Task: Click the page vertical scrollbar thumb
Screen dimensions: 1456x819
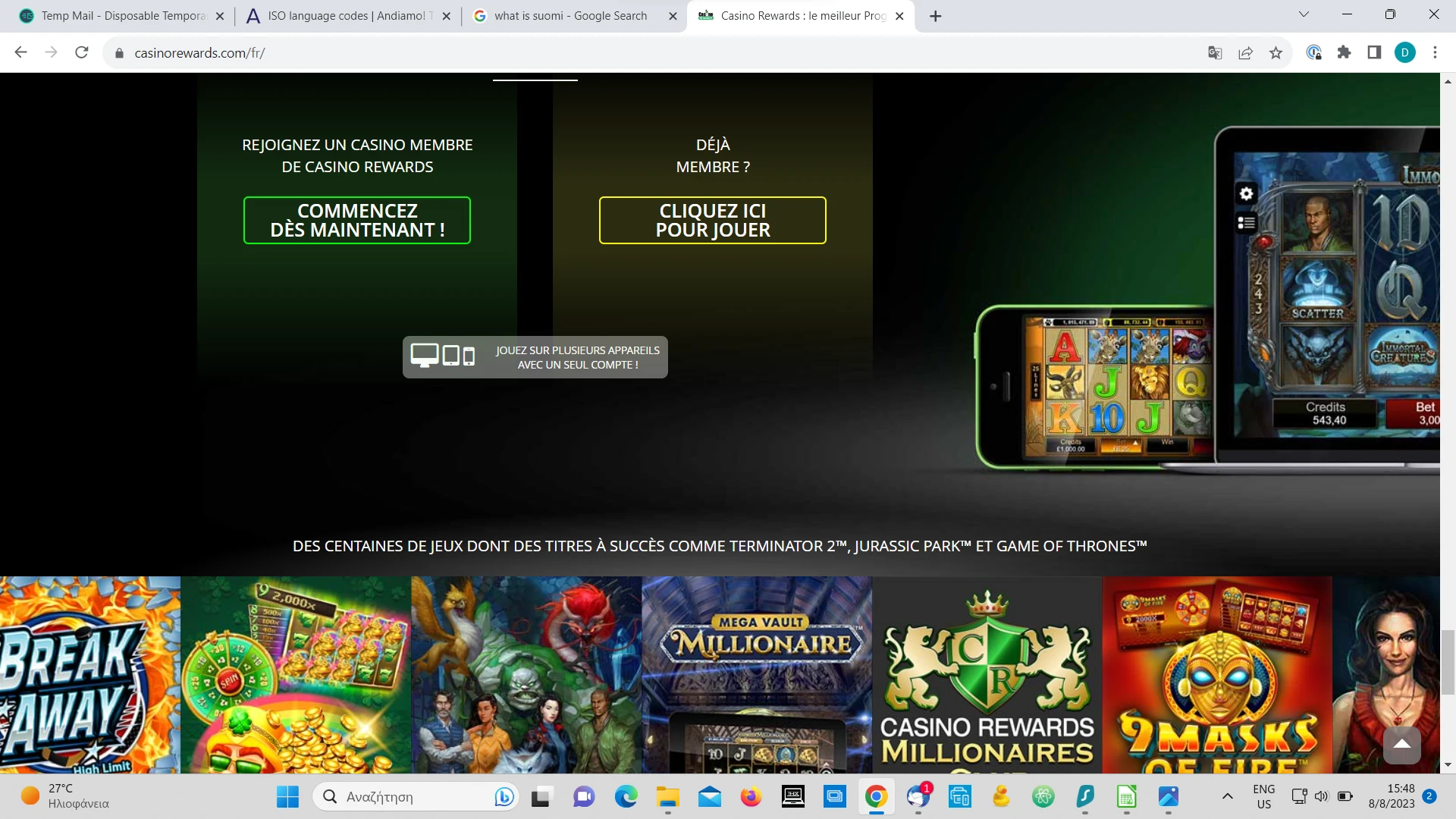Action: pyautogui.click(x=1448, y=661)
